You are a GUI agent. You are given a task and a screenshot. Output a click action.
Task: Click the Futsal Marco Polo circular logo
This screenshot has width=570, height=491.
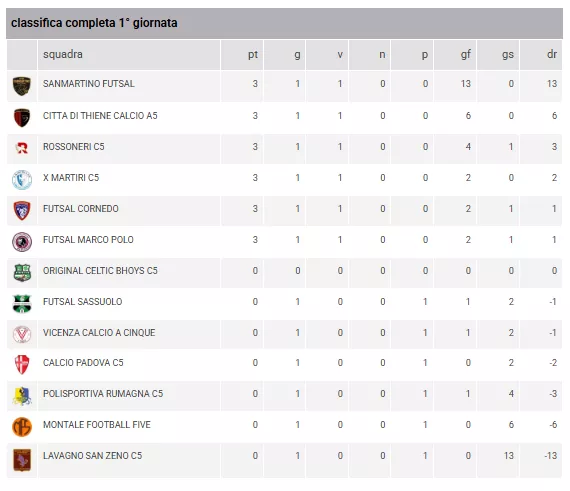click(x=22, y=242)
